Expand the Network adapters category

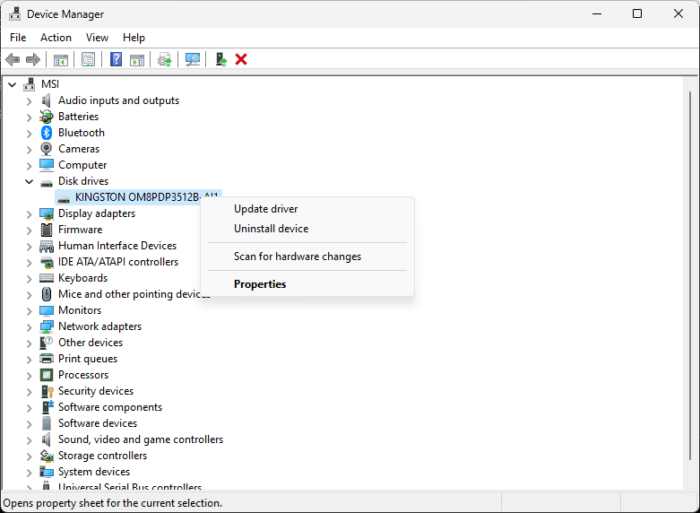pos(29,327)
